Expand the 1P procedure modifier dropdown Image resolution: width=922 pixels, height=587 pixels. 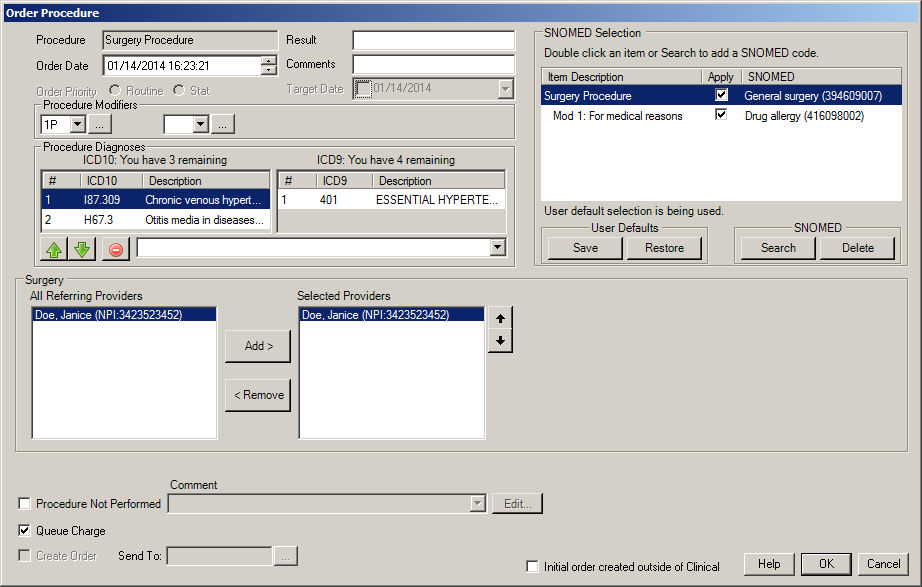pos(76,124)
